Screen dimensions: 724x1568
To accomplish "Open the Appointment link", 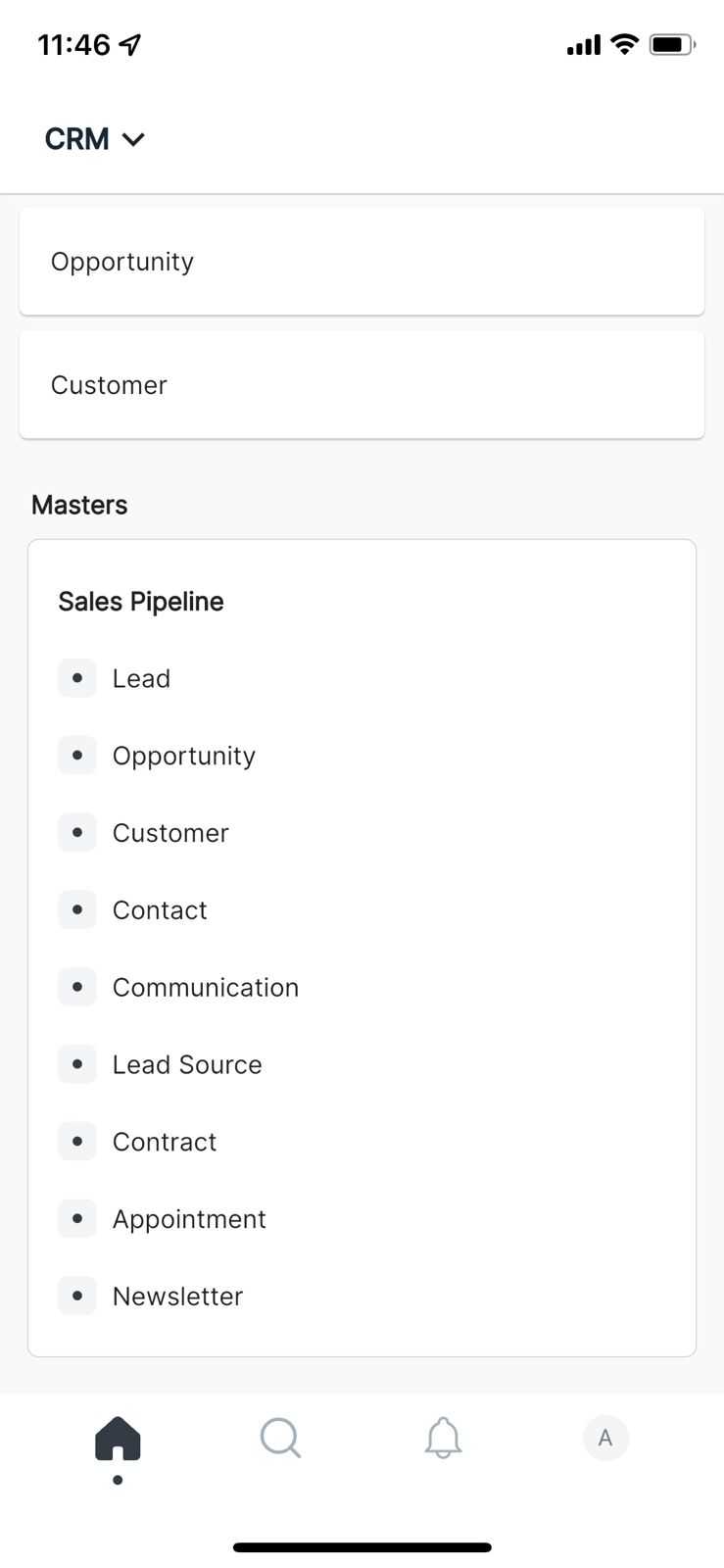I will pos(189,1219).
